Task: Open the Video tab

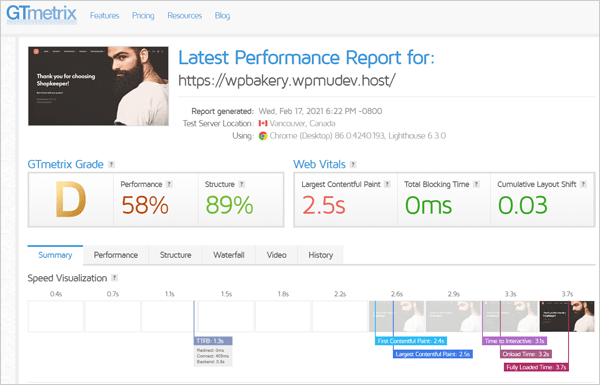Action: (276, 255)
